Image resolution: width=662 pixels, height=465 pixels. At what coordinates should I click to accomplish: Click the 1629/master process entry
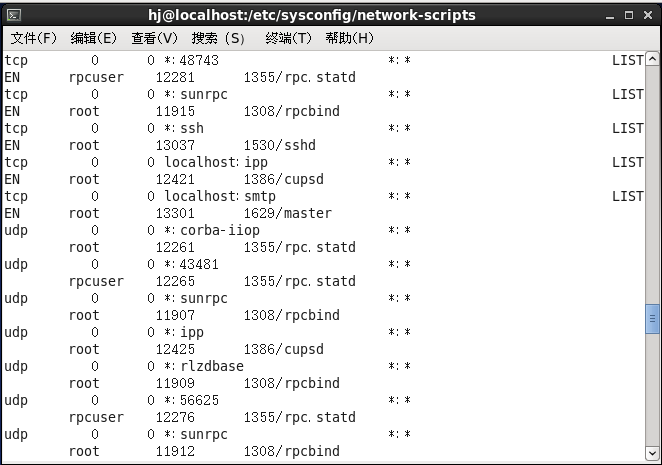[x=288, y=213]
